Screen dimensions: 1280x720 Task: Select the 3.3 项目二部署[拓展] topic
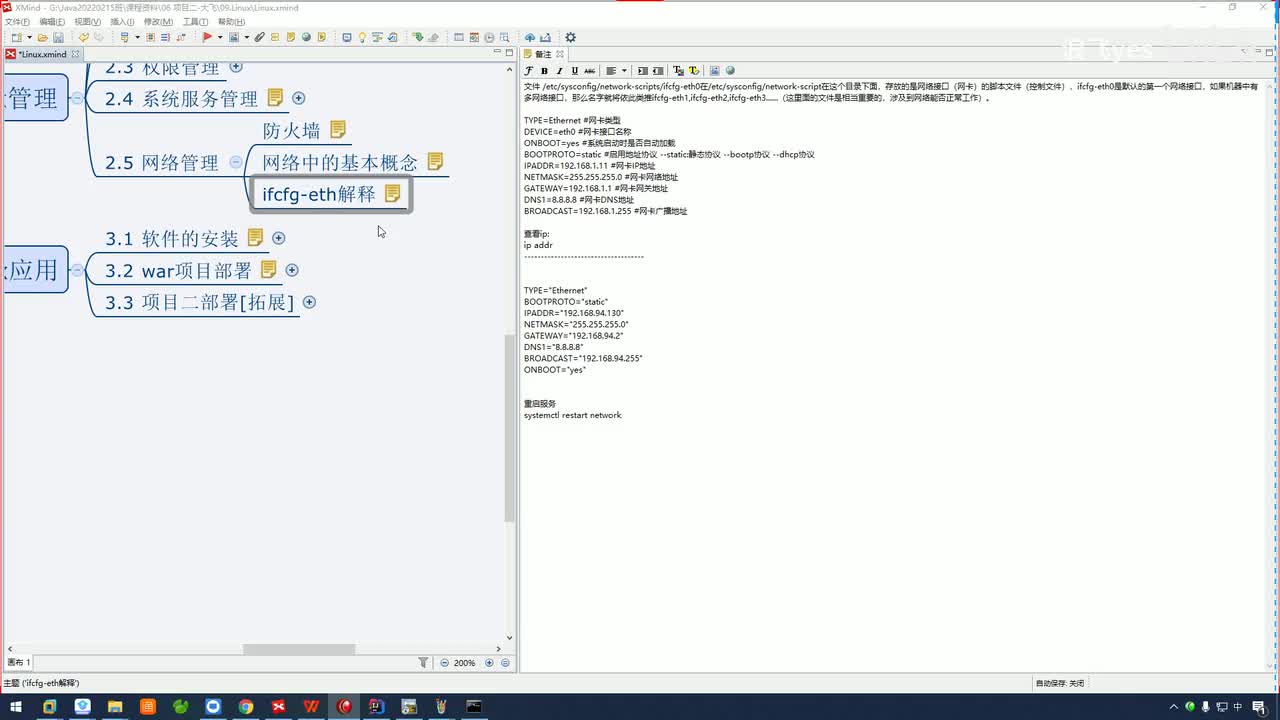click(x=200, y=302)
